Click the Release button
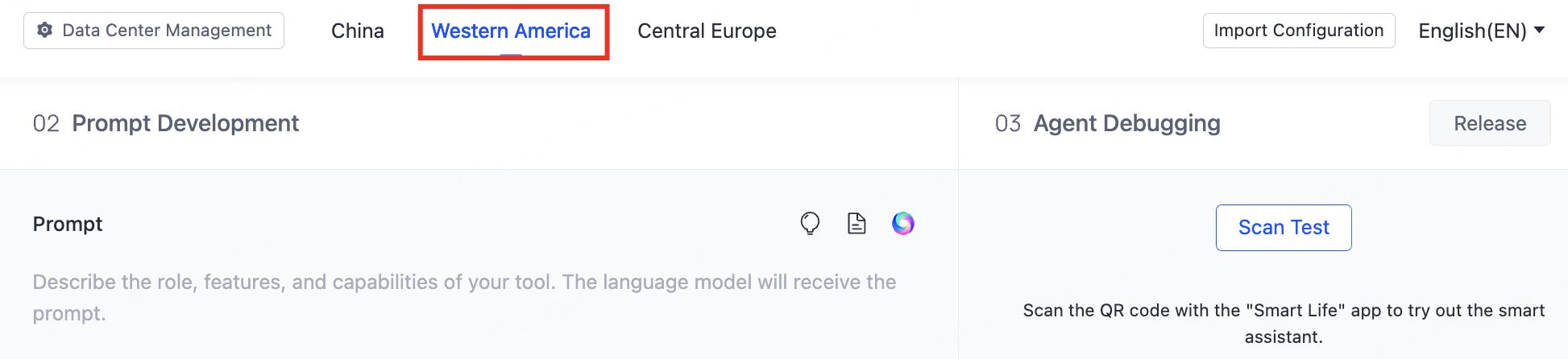Image resolution: width=1568 pixels, height=359 pixels. click(x=1490, y=123)
